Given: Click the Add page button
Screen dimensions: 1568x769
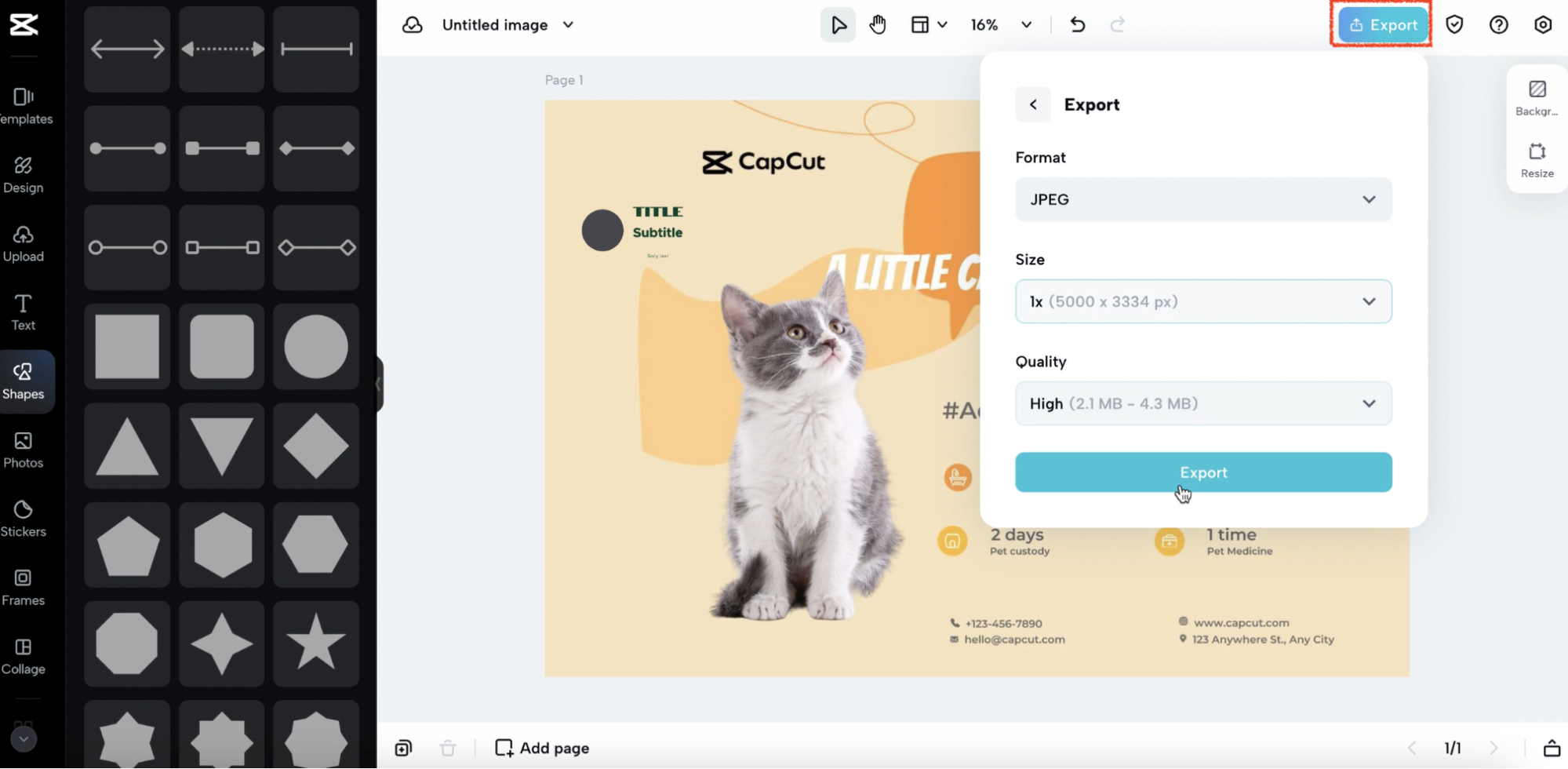Looking at the screenshot, I should pos(542,748).
